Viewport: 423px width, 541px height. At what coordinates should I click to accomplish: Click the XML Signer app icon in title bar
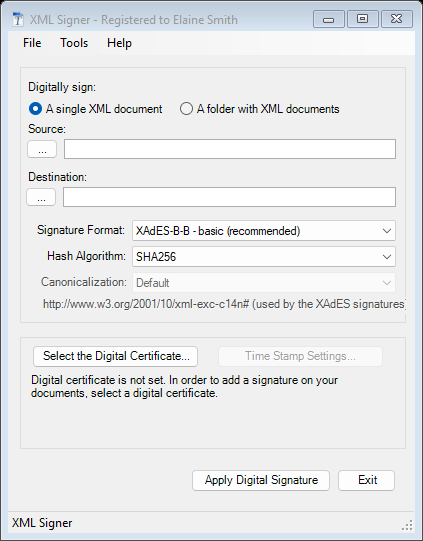pyautogui.click(x=18, y=19)
